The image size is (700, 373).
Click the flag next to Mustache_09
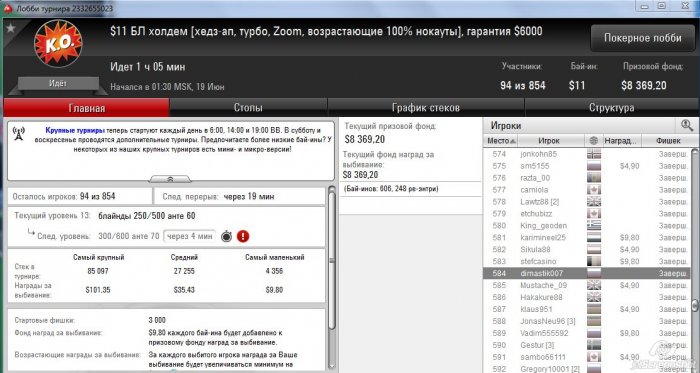coord(594,285)
